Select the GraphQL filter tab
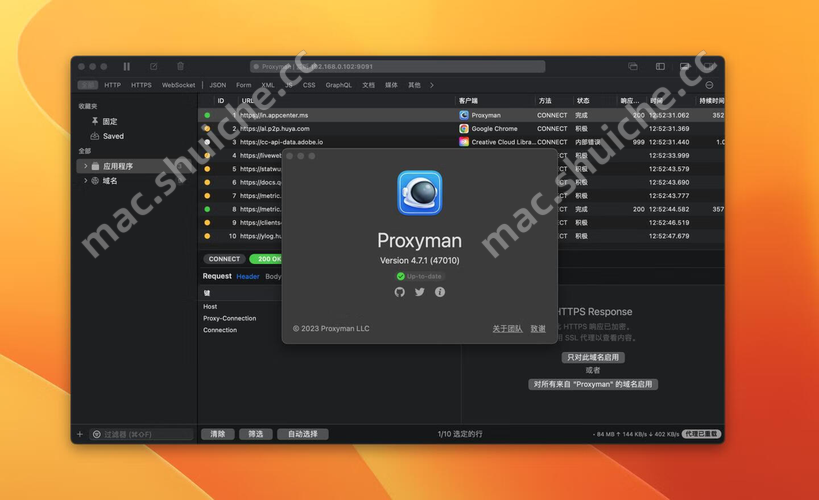Viewport: 819px width, 500px height. (x=338, y=85)
